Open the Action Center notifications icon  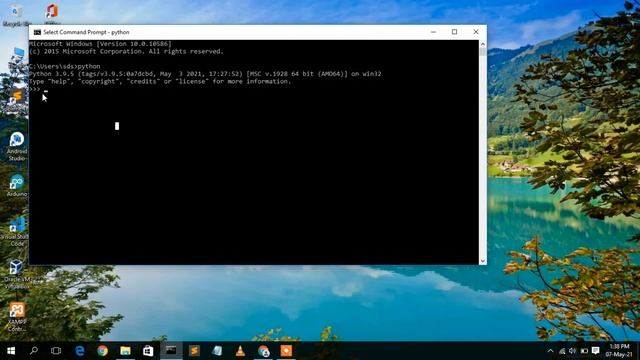596,351
